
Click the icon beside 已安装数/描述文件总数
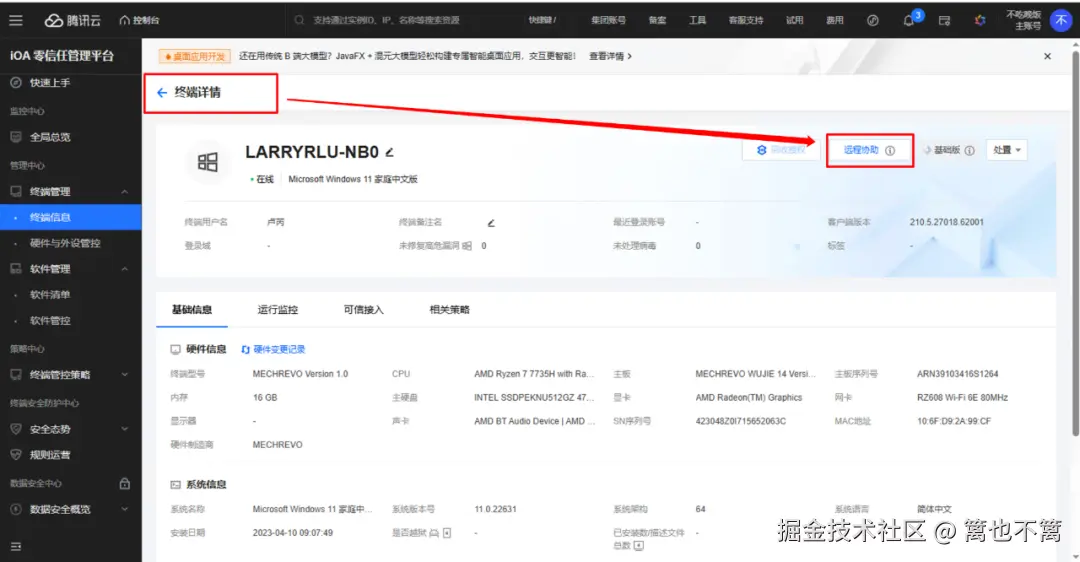638,545
